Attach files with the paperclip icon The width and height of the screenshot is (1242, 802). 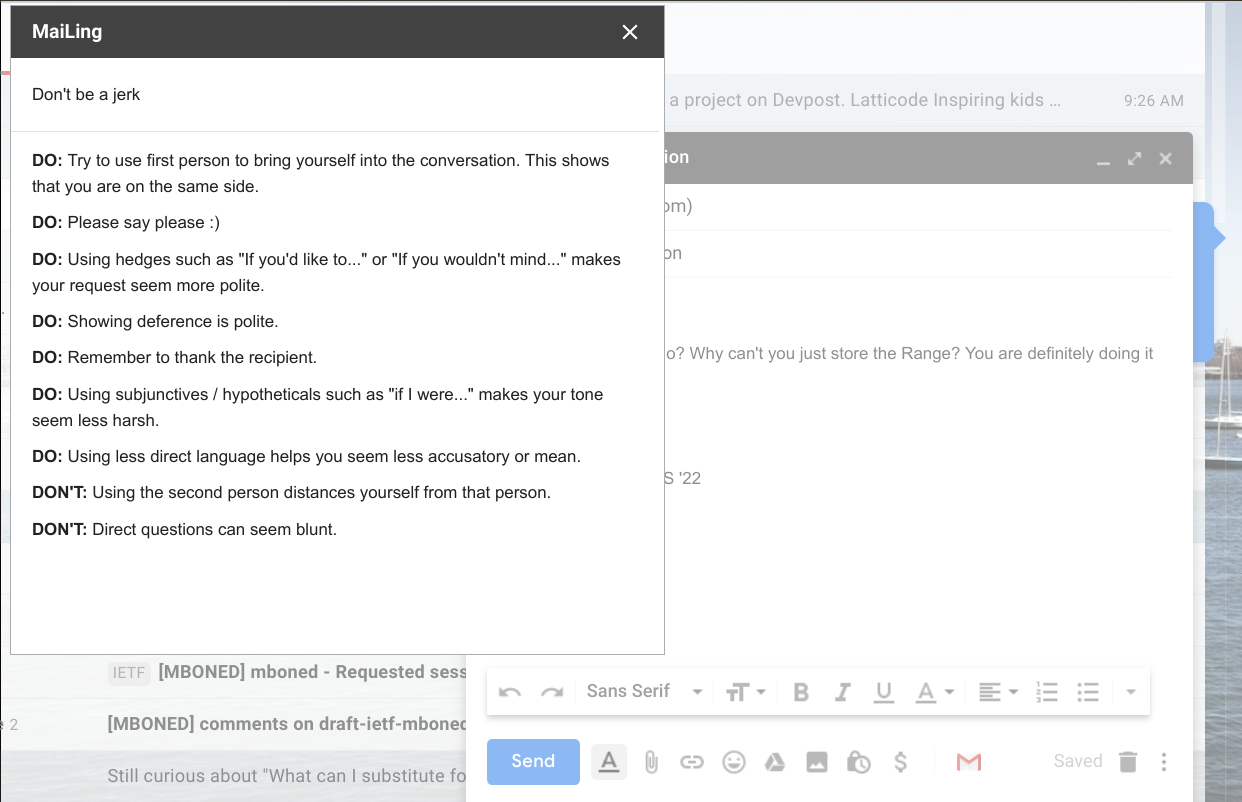[x=651, y=762]
